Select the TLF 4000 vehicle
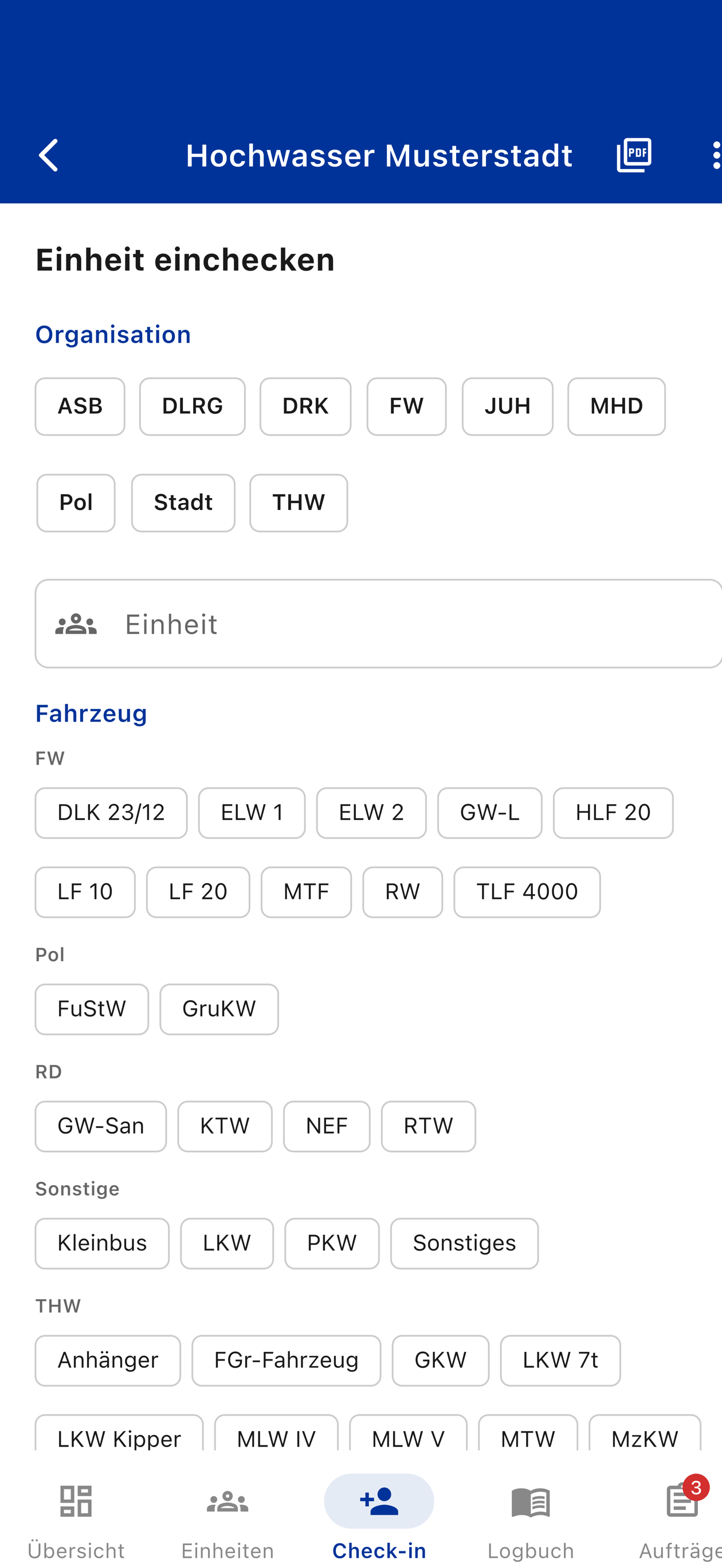This screenshot has height=1568, width=722. 527,892
